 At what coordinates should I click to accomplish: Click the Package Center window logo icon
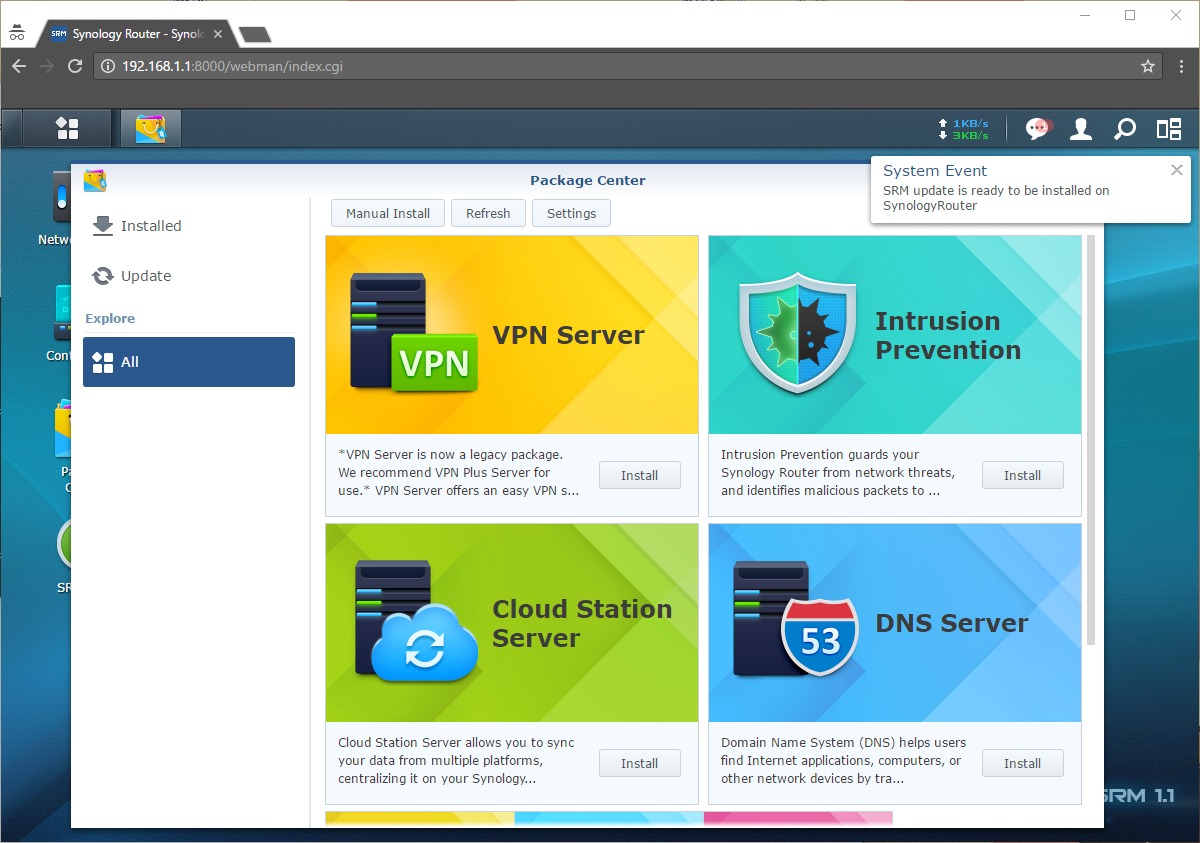tap(95, 180)
